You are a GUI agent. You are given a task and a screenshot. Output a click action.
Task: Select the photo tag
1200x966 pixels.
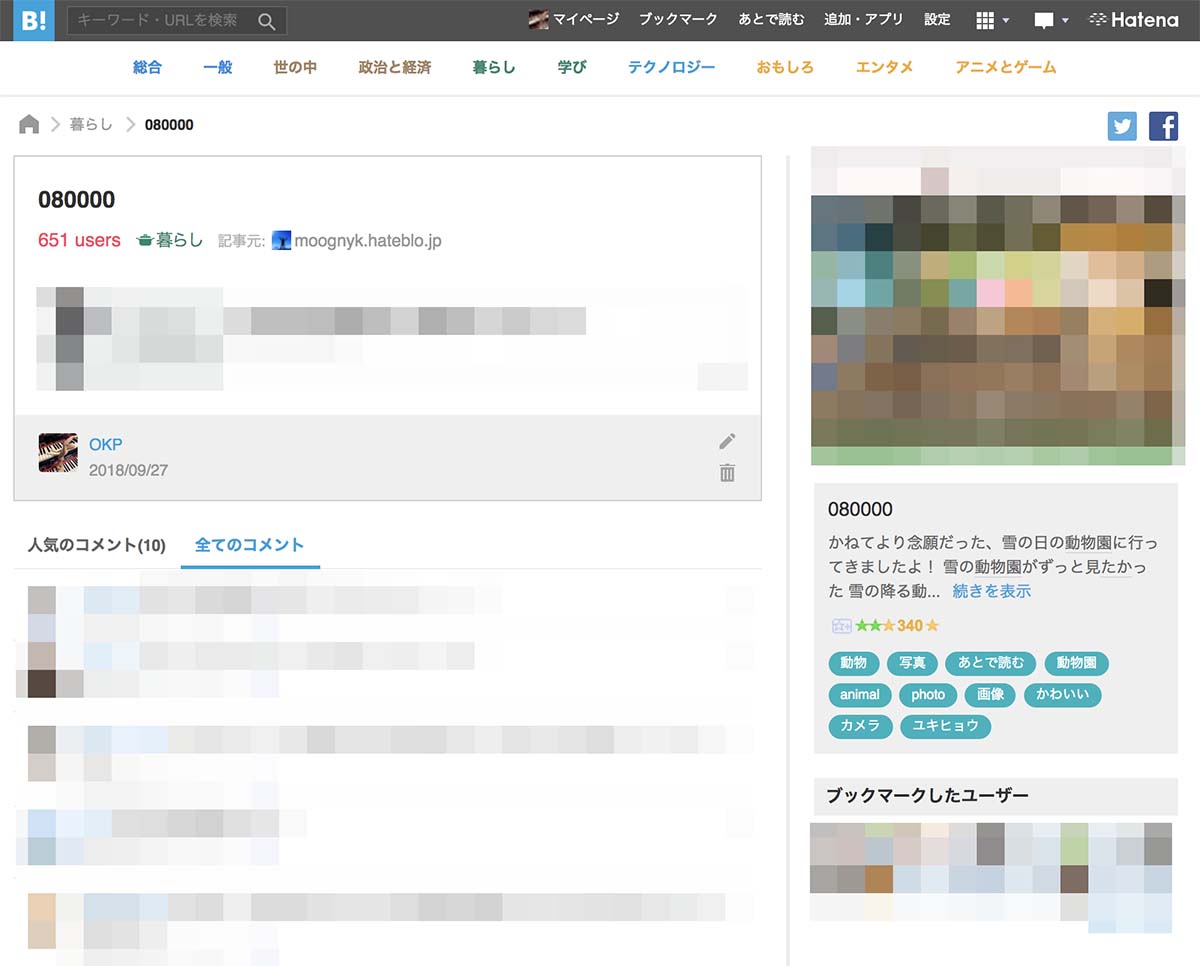928,694
